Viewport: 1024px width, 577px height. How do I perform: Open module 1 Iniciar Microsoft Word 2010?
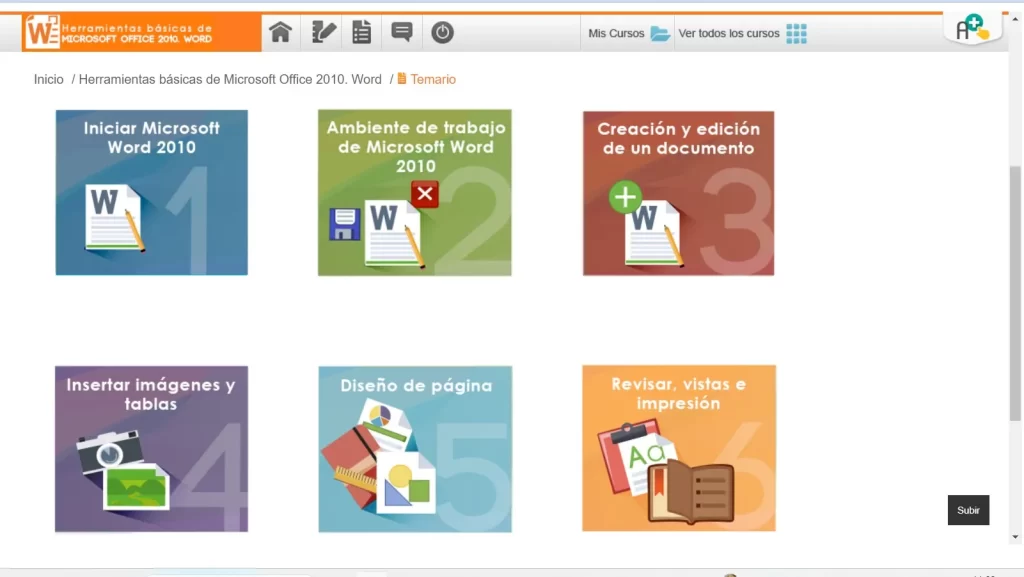point(152,193)
